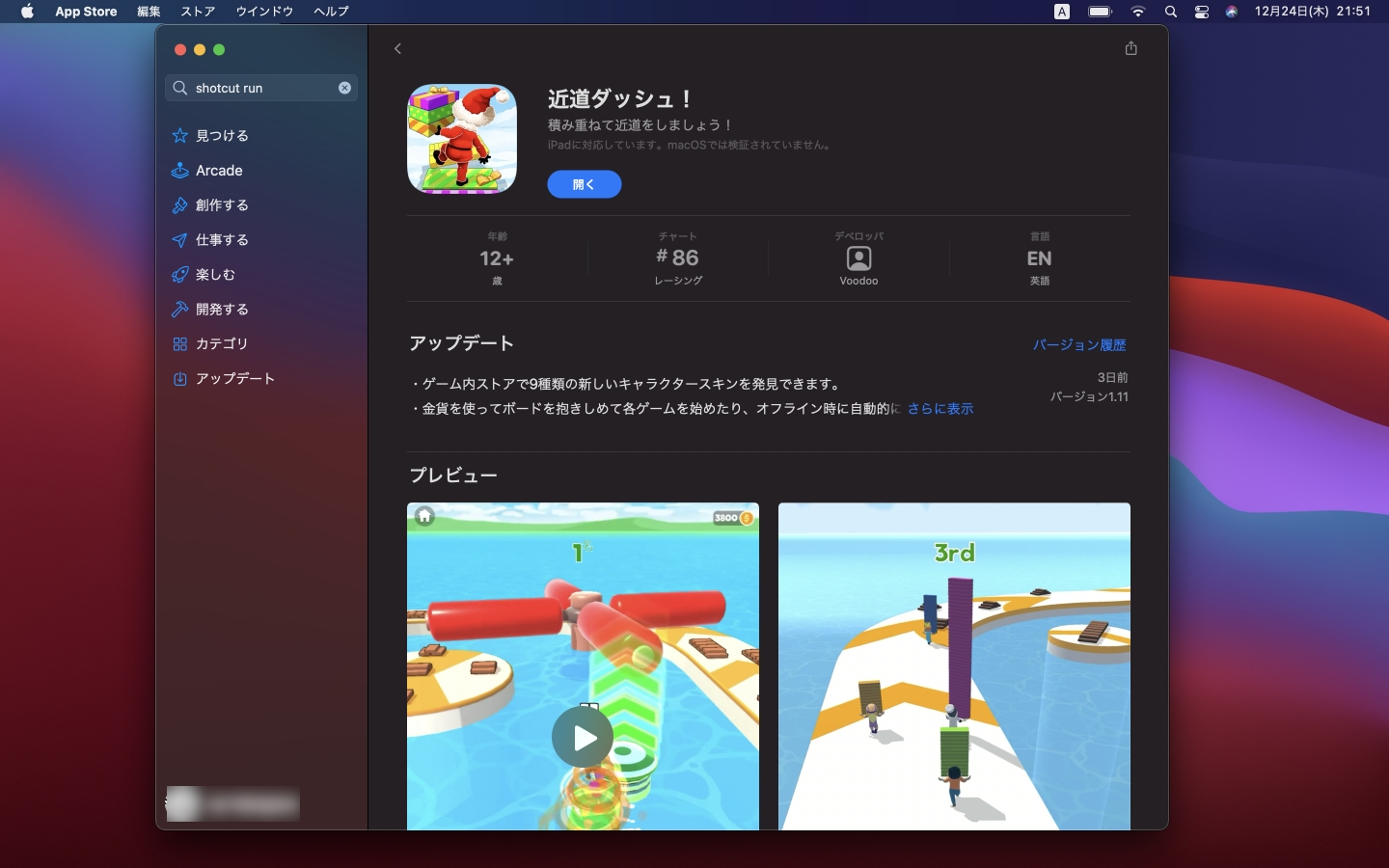Click the app title 近道ダッシュ！

[620, 98]
